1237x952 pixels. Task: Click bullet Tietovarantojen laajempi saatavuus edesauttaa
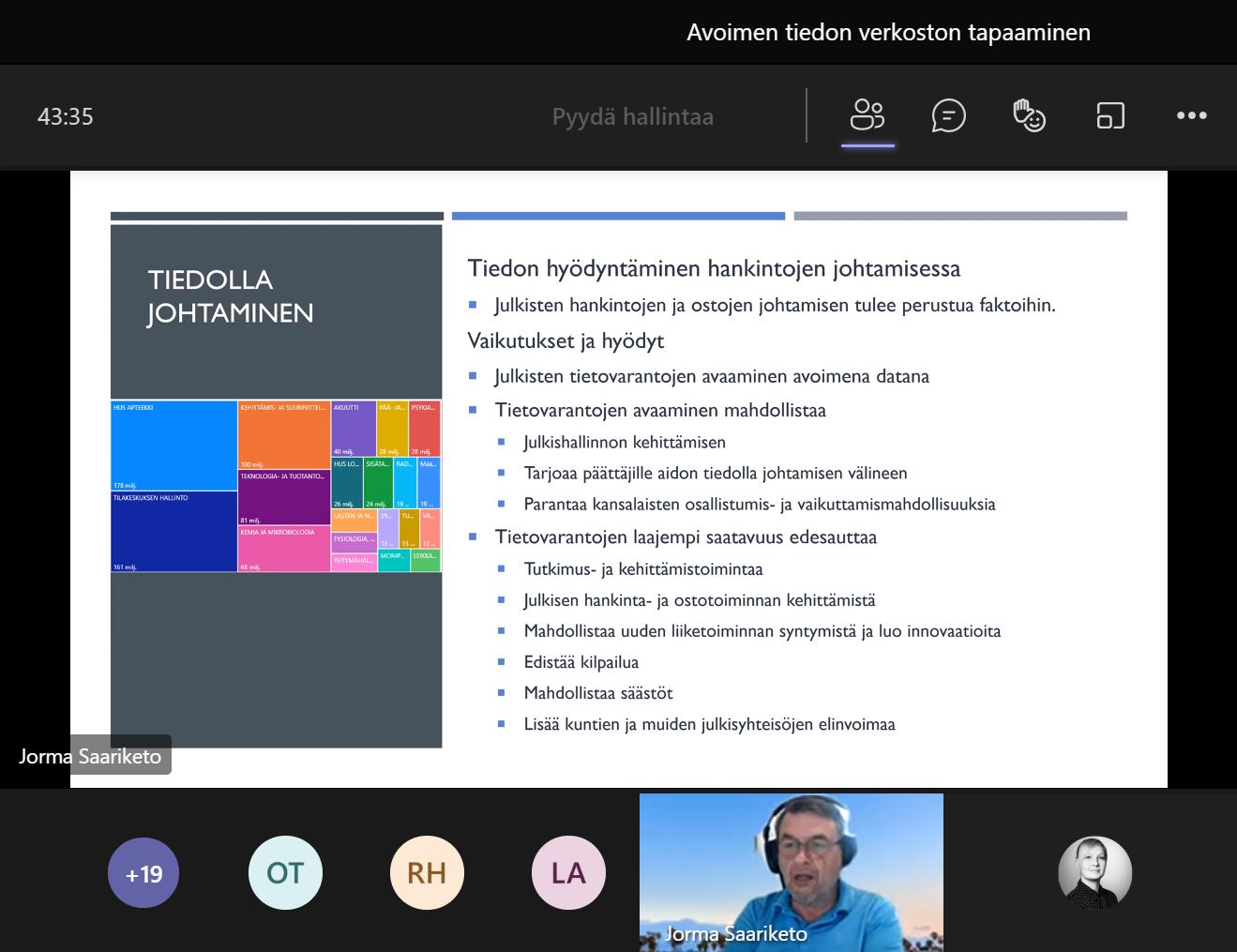coord(686,536)
